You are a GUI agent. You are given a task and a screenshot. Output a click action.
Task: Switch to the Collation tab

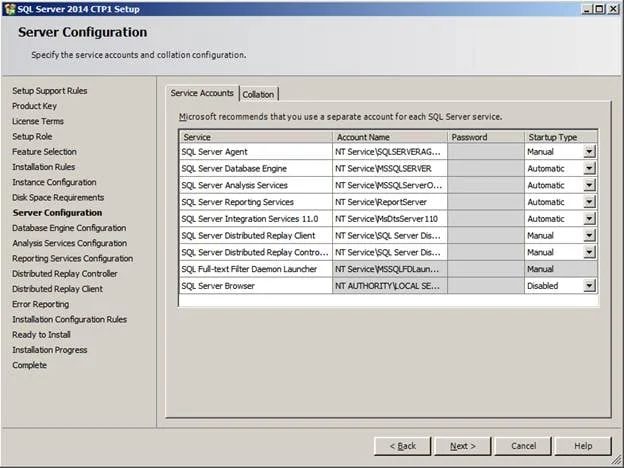[258, 94]
